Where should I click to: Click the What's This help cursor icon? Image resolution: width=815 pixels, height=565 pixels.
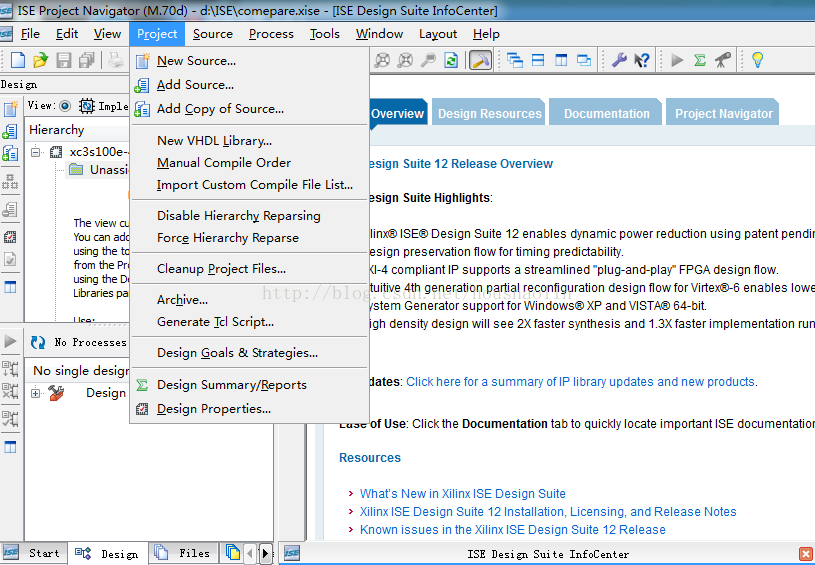click(x=642, y=60)
